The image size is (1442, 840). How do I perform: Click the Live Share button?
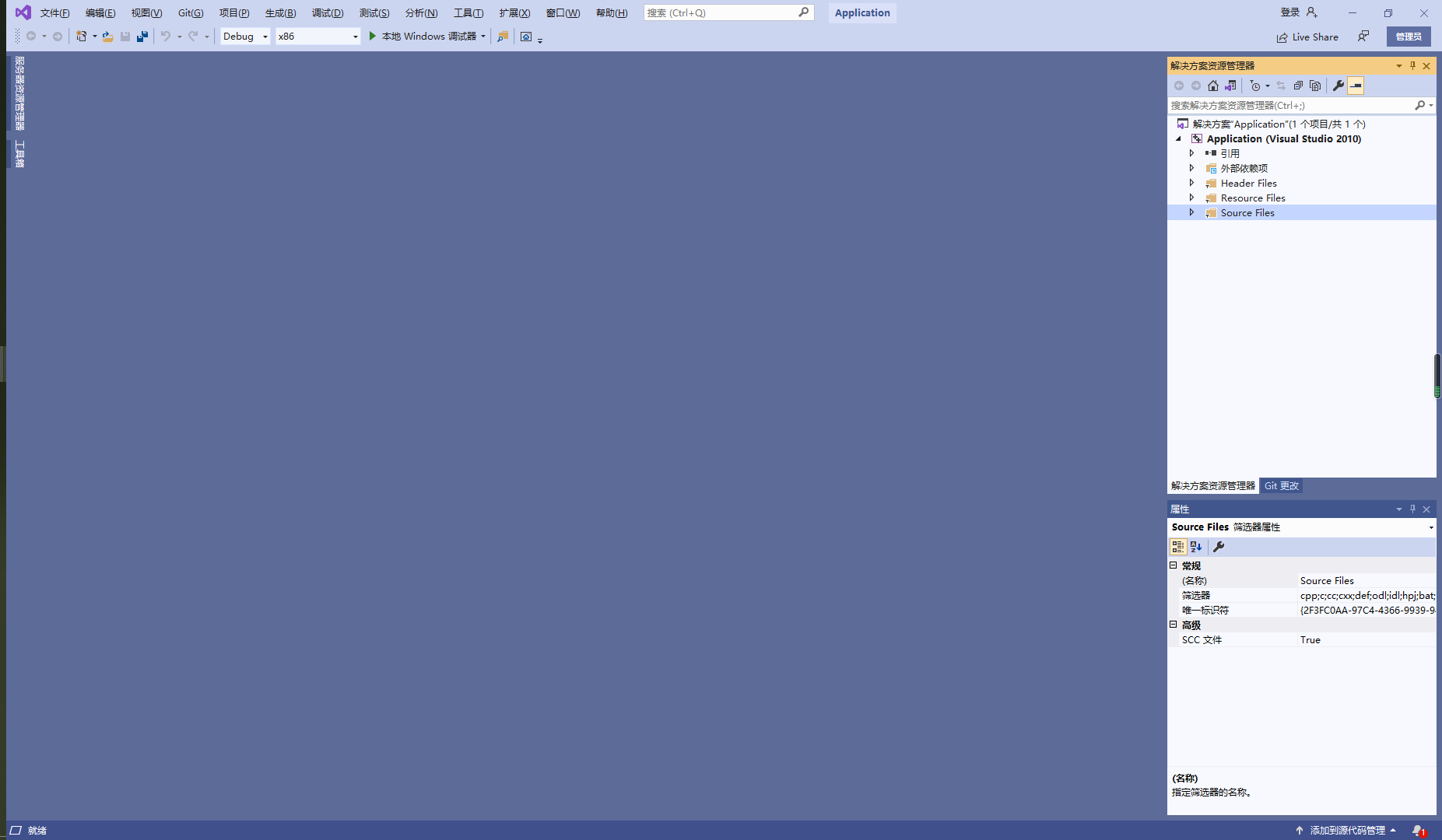pos(1307,37)
